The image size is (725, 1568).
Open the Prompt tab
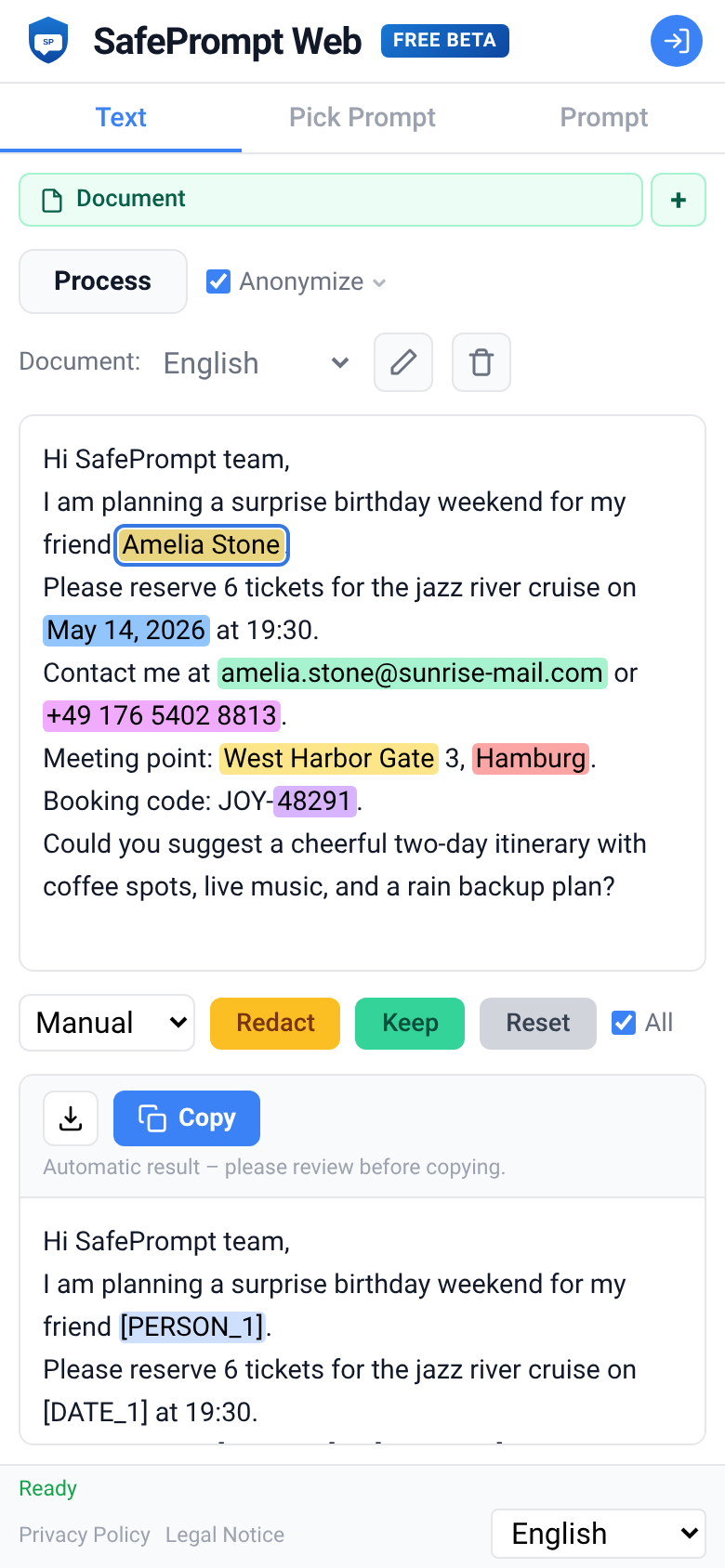coord(604,117)
